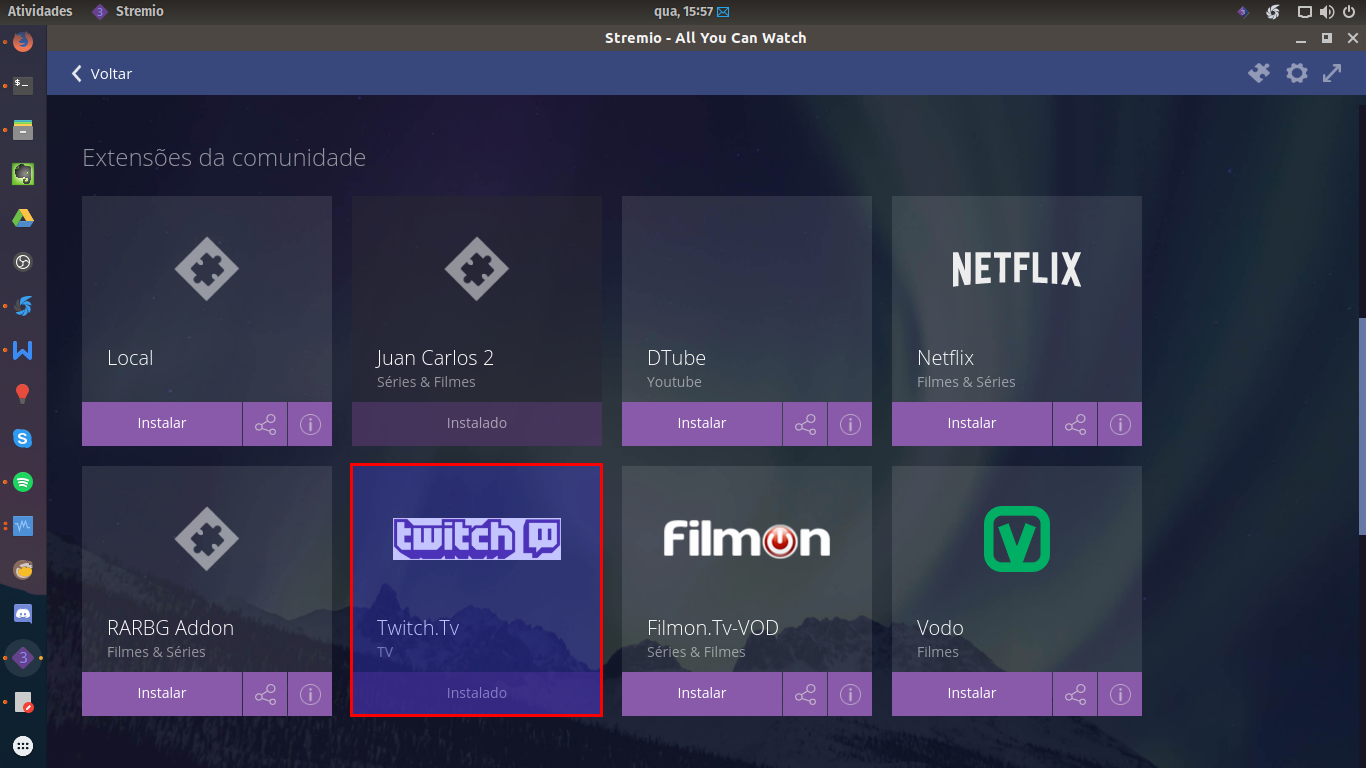Share the Netflix extension

pyautogui.click(x=1075, y=424)
